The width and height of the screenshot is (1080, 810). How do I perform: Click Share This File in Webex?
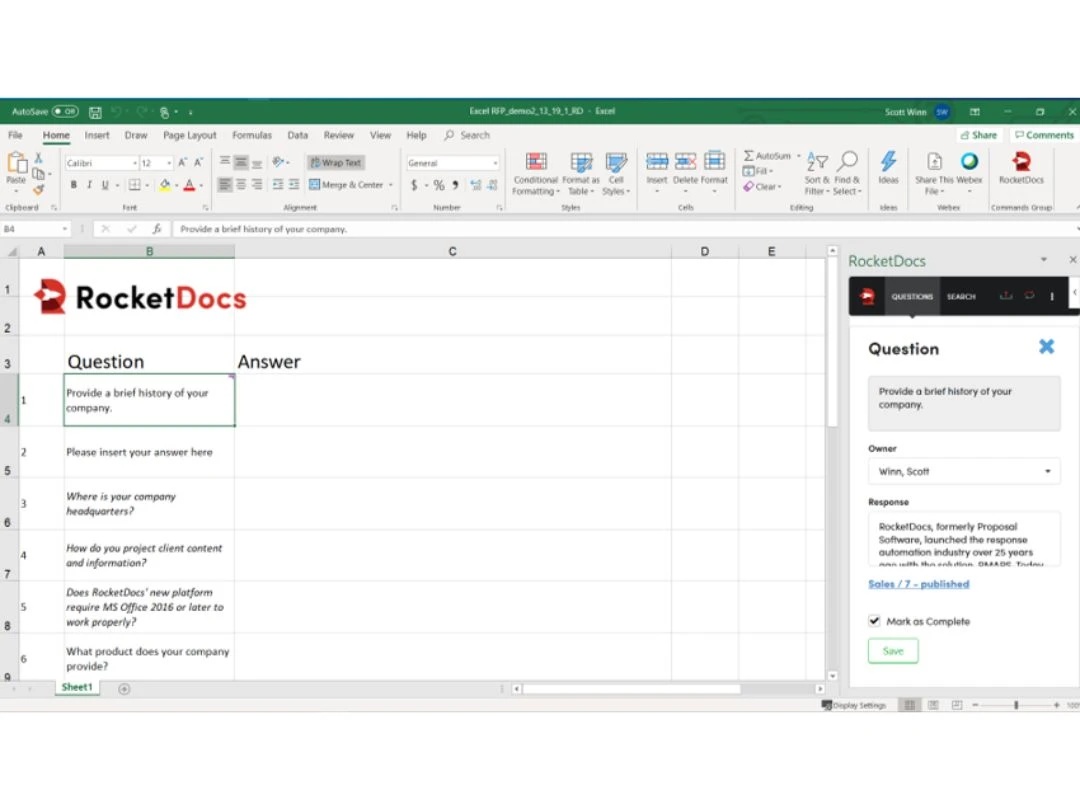934,174
